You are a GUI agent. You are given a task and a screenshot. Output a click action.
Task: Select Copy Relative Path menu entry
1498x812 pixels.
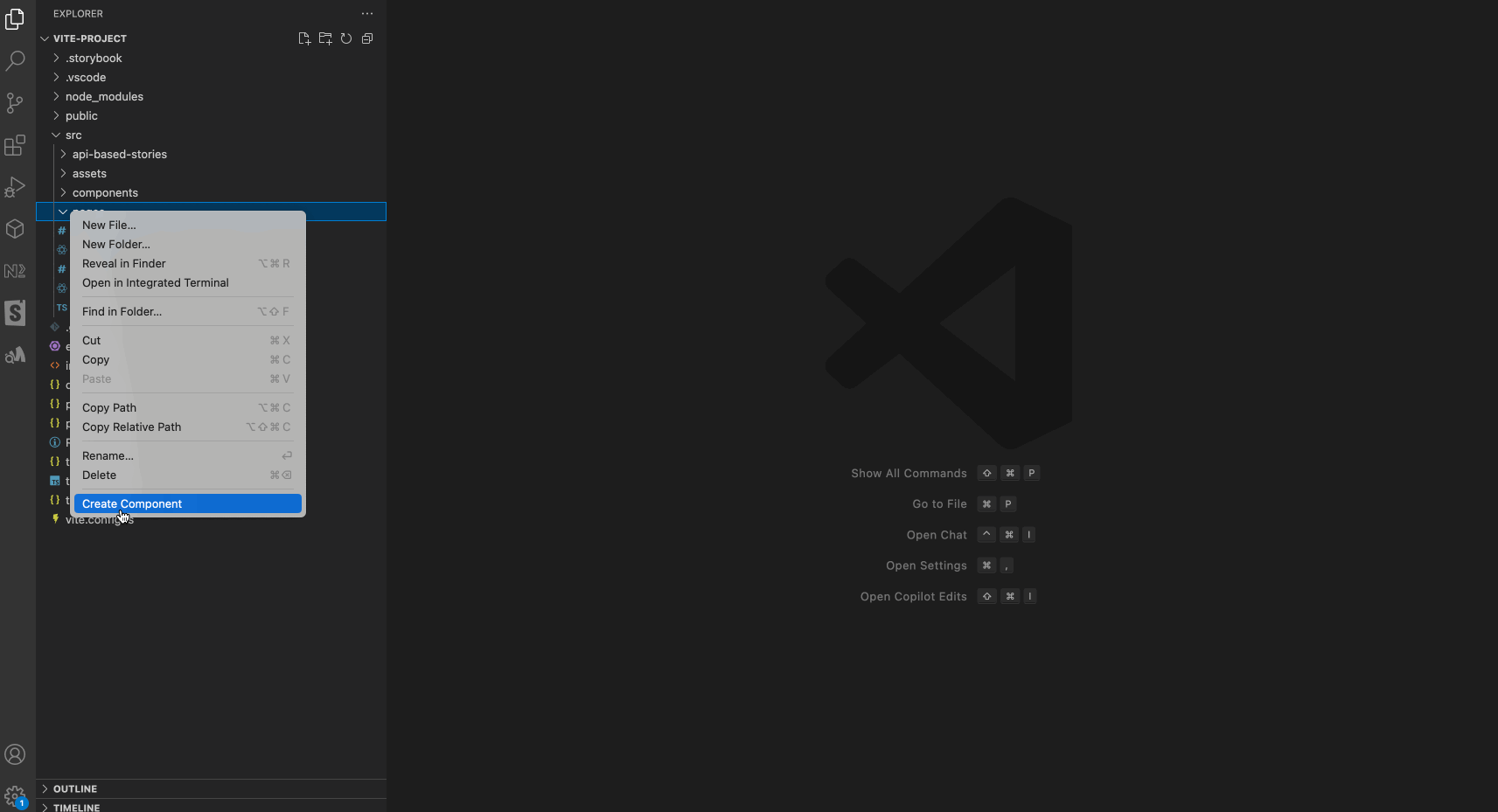pos(188,427)
